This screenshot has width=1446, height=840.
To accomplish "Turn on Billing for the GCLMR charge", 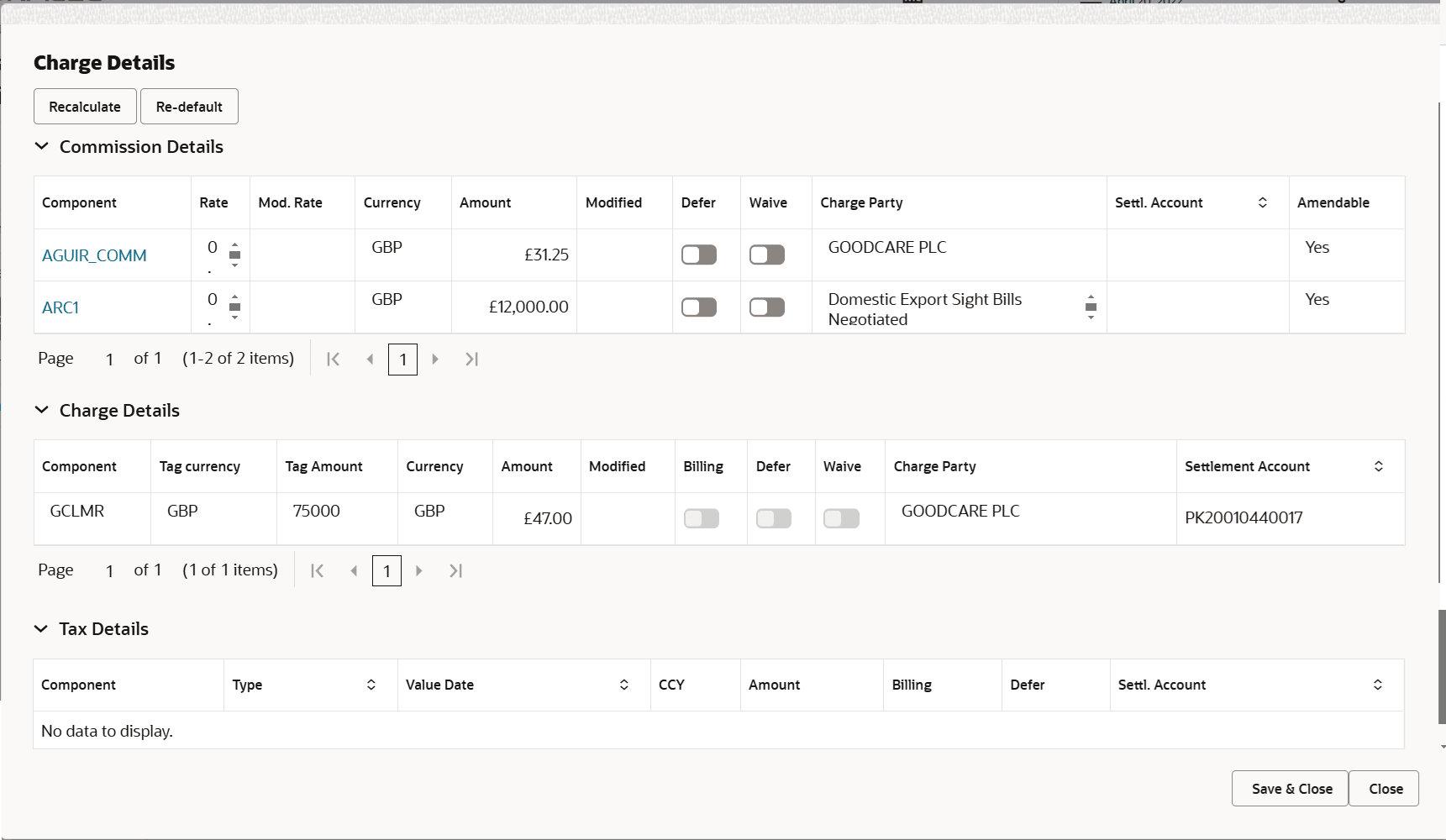I will pos(702,518).
